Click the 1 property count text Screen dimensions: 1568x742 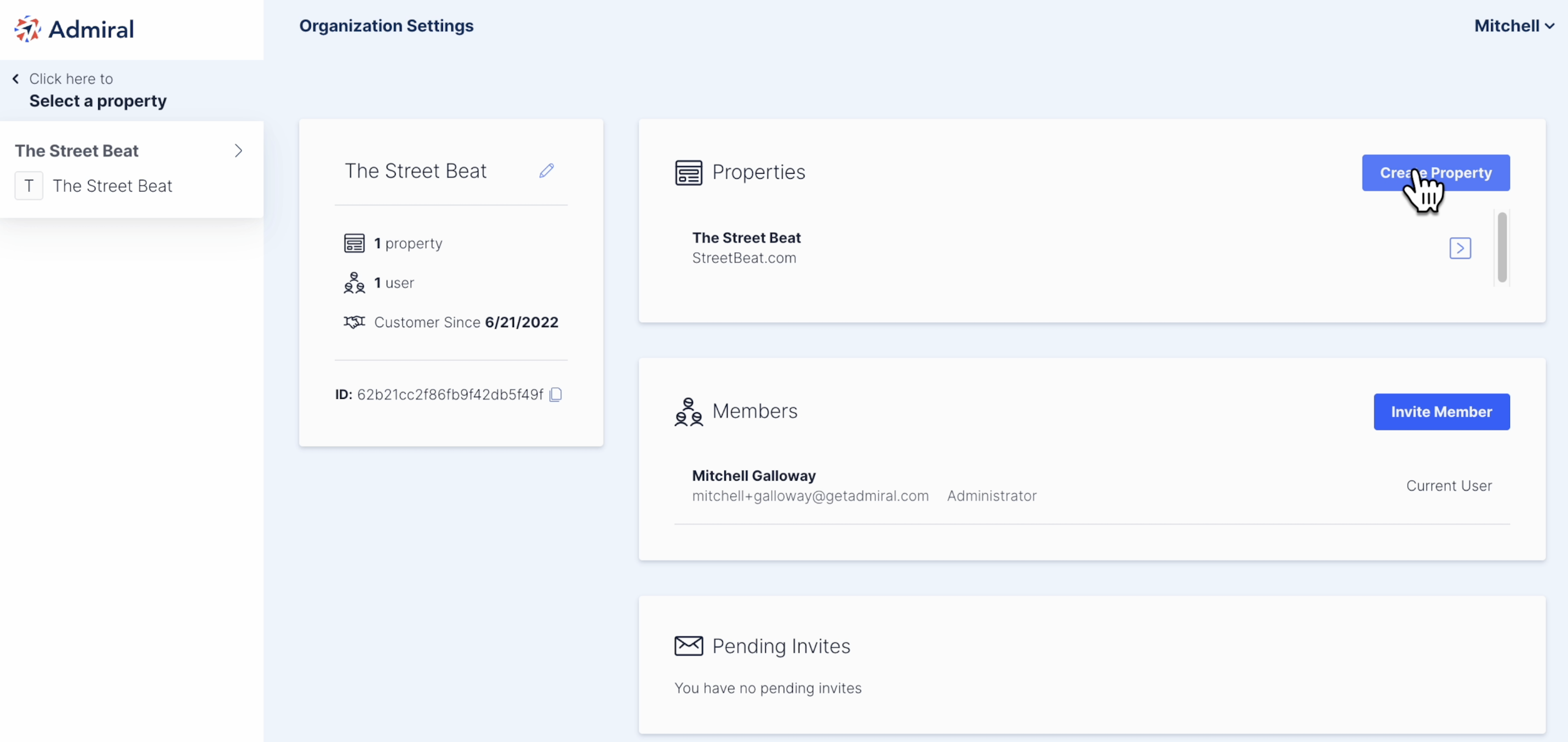tap(408, 243)
